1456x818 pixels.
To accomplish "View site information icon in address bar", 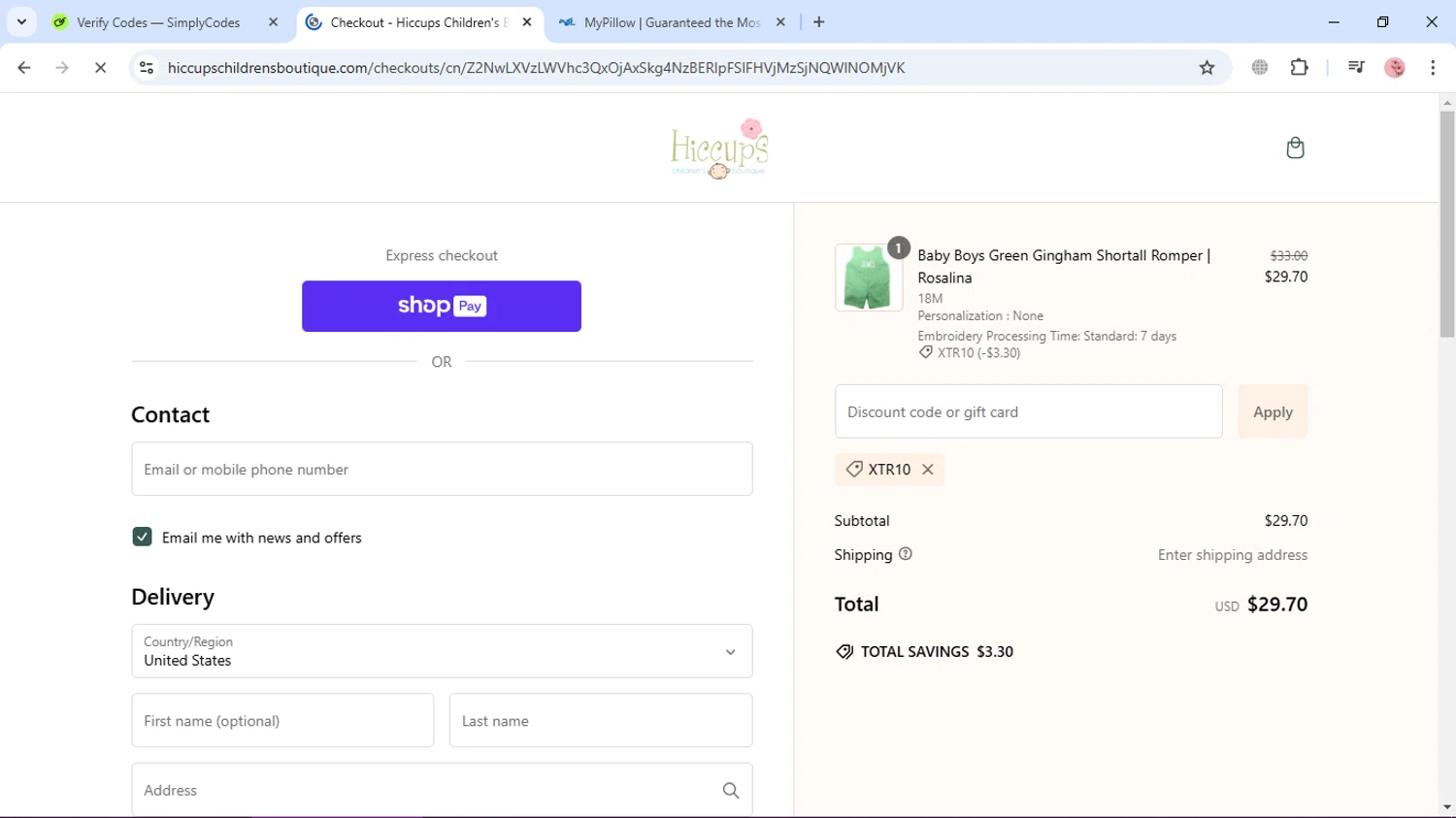I will click(x=147, y=68).
